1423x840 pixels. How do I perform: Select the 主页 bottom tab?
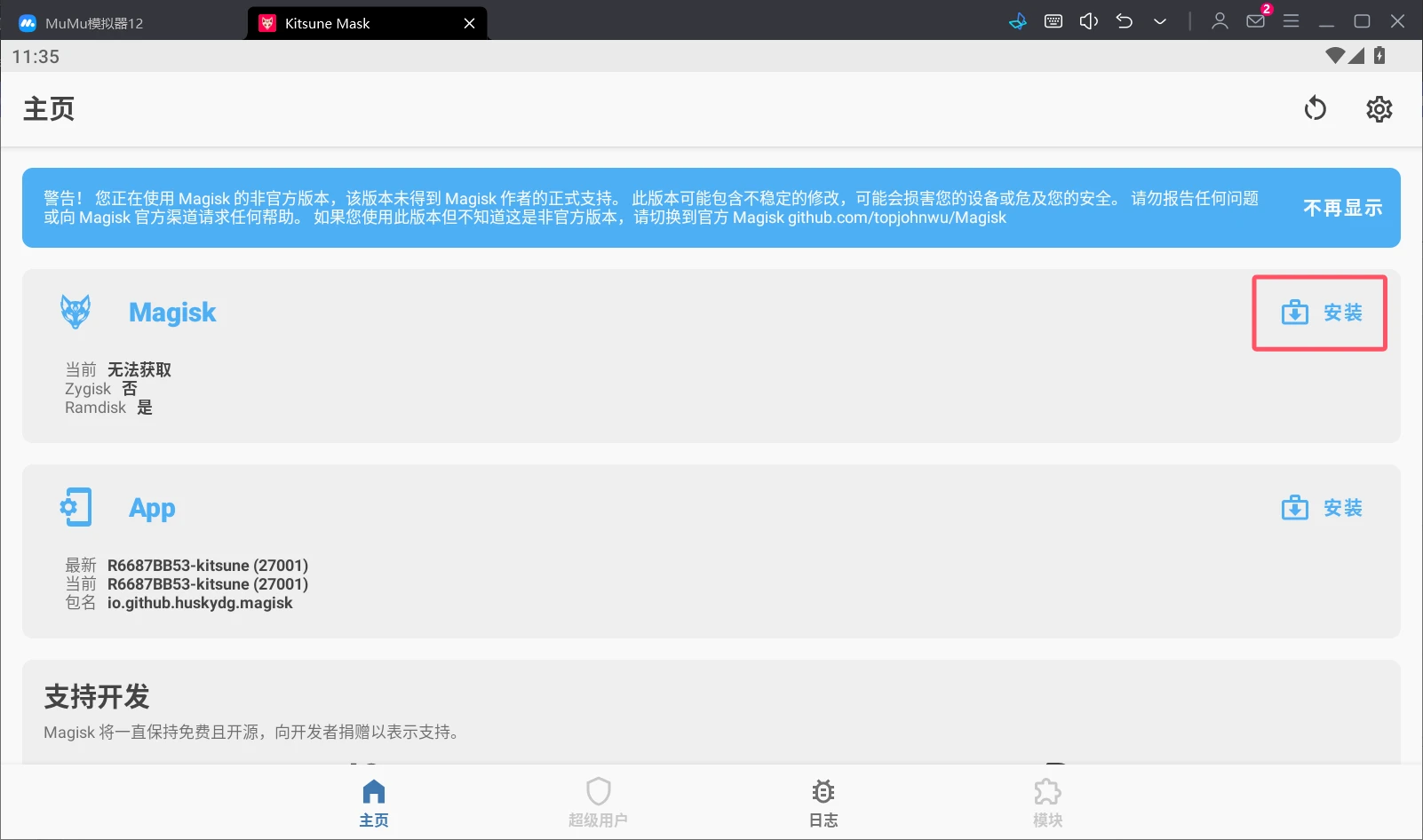(374, 802)
